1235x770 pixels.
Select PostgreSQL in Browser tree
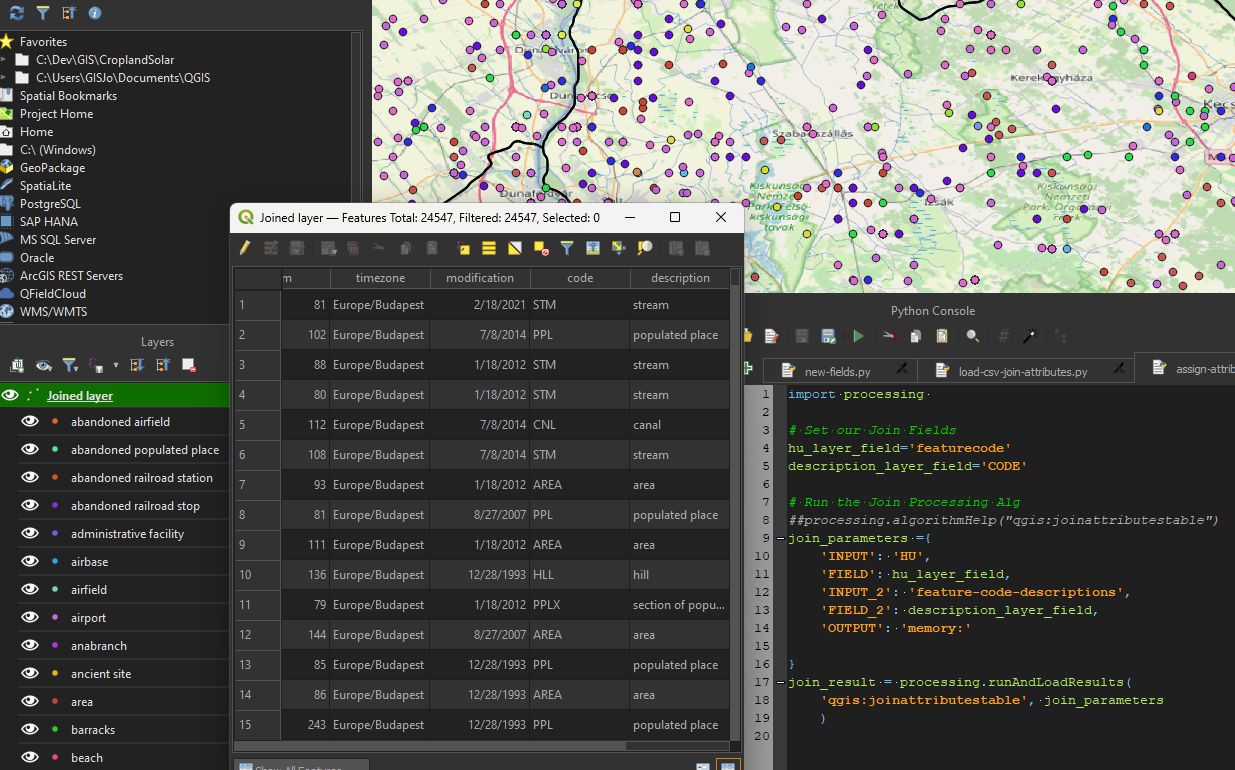click(50, 204)
